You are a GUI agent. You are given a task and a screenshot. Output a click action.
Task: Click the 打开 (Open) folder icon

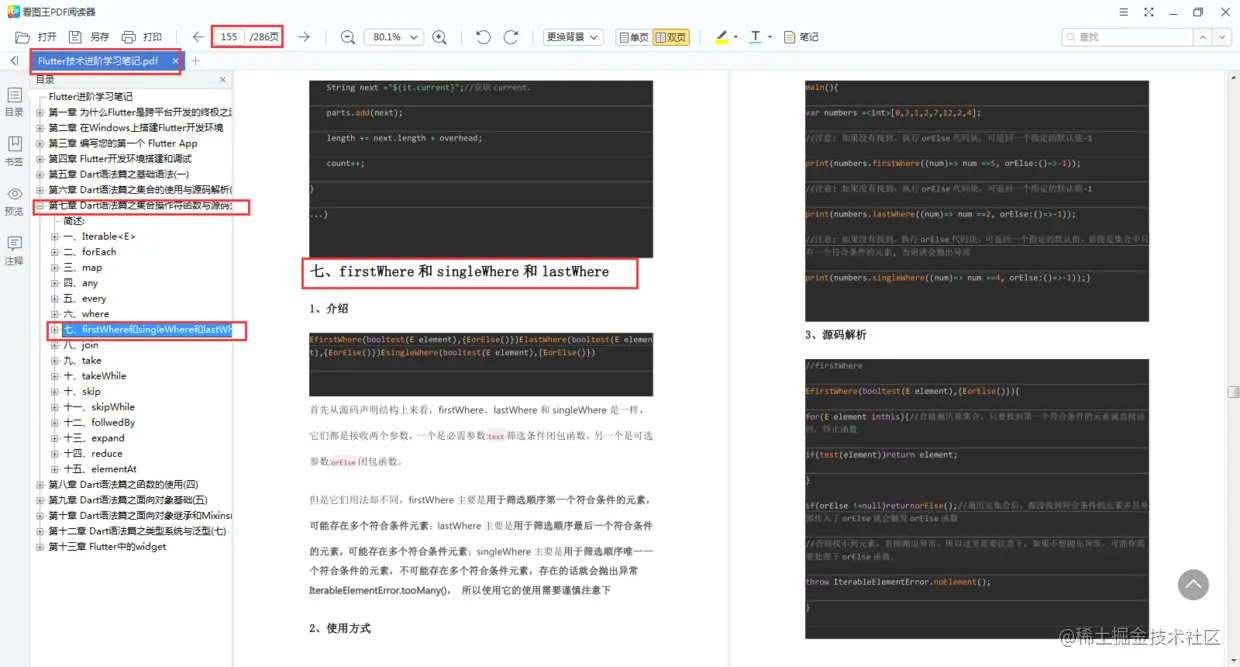tap(22, 37)
